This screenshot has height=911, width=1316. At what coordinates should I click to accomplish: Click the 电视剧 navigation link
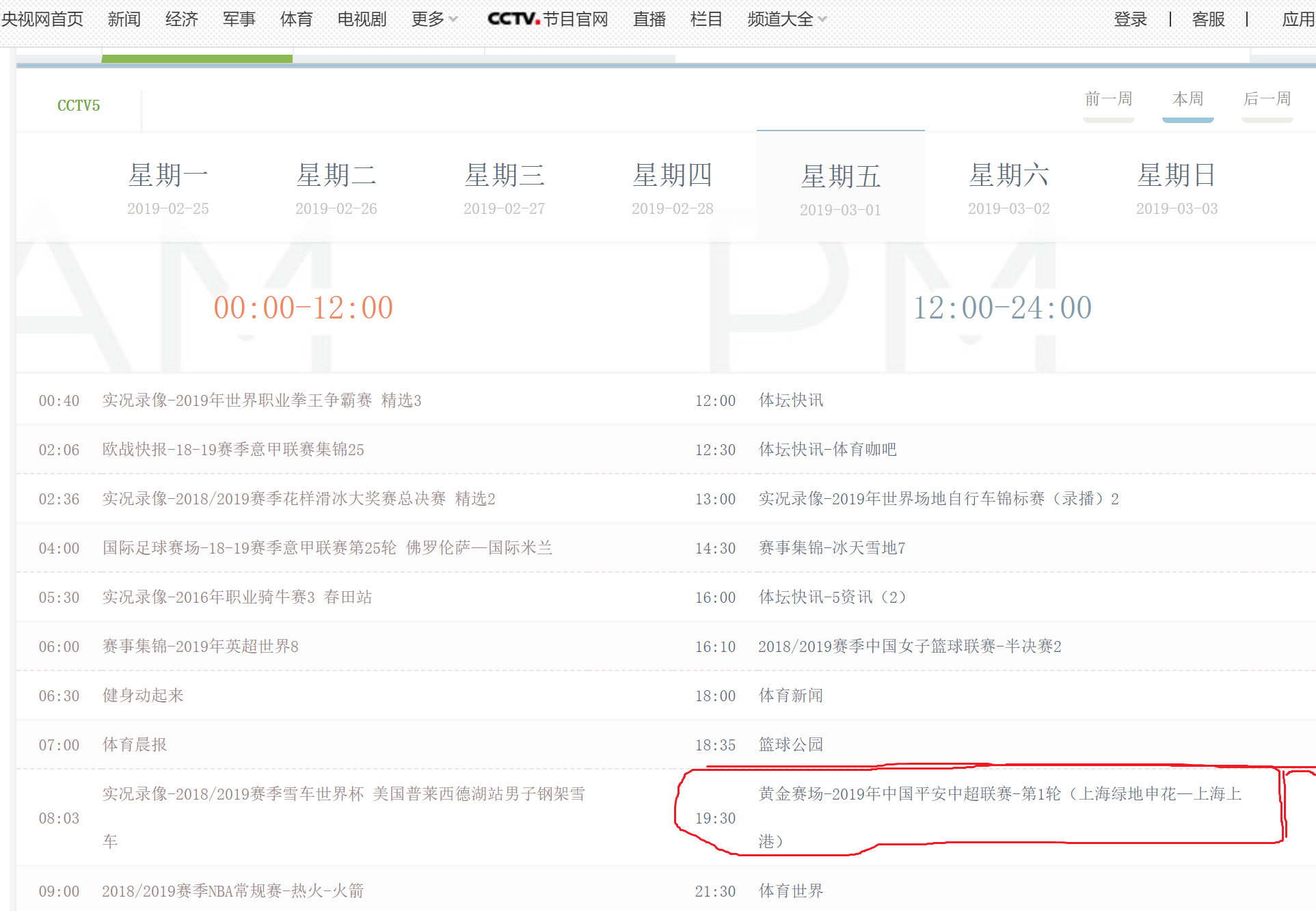(x=362, y=19)
